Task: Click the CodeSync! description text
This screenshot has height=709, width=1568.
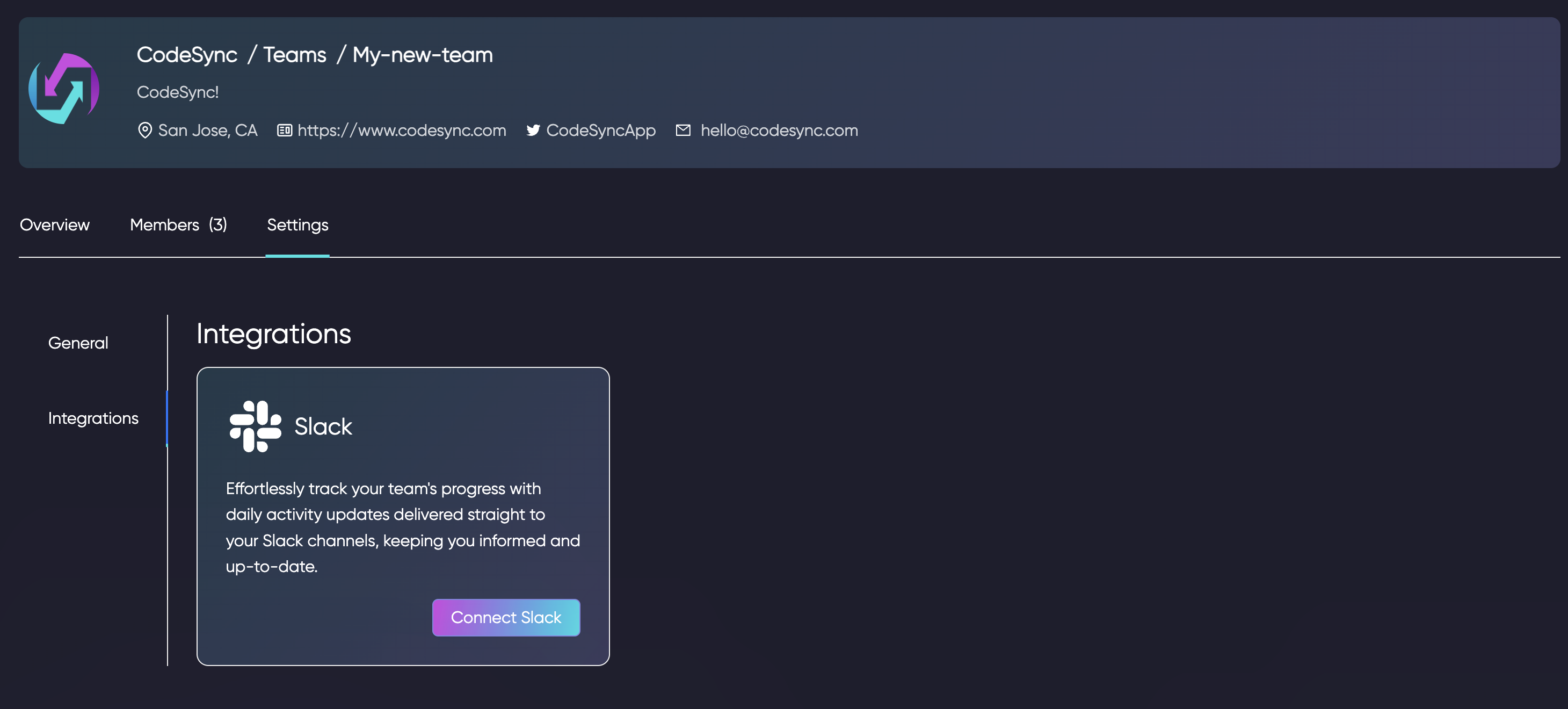Action: (178, 92)
